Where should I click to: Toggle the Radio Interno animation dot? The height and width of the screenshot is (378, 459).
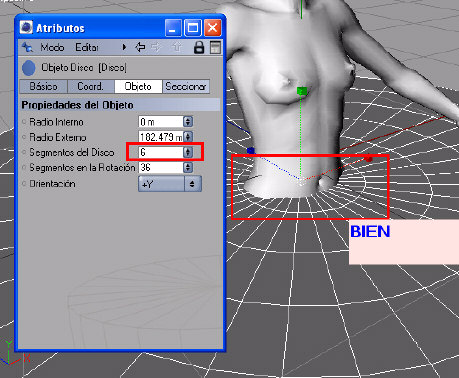point(24,122)
